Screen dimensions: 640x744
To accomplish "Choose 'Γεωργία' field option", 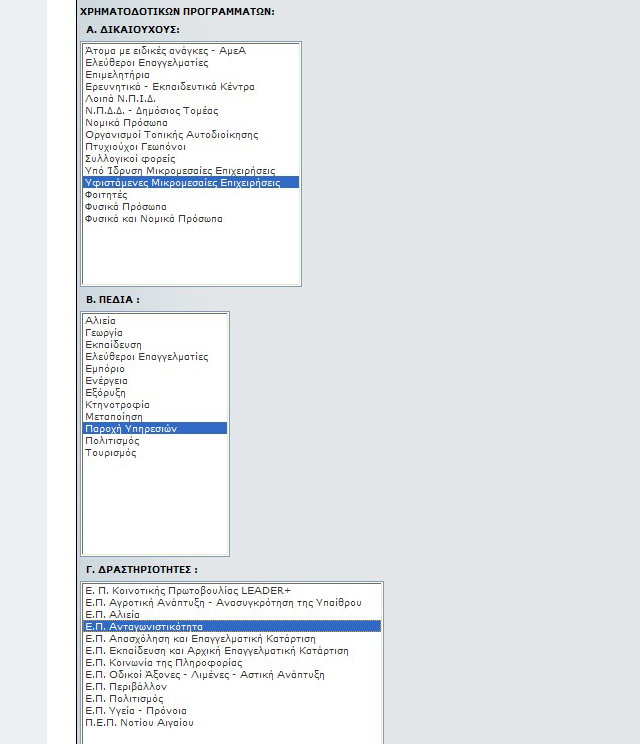I will click(155, 333).
